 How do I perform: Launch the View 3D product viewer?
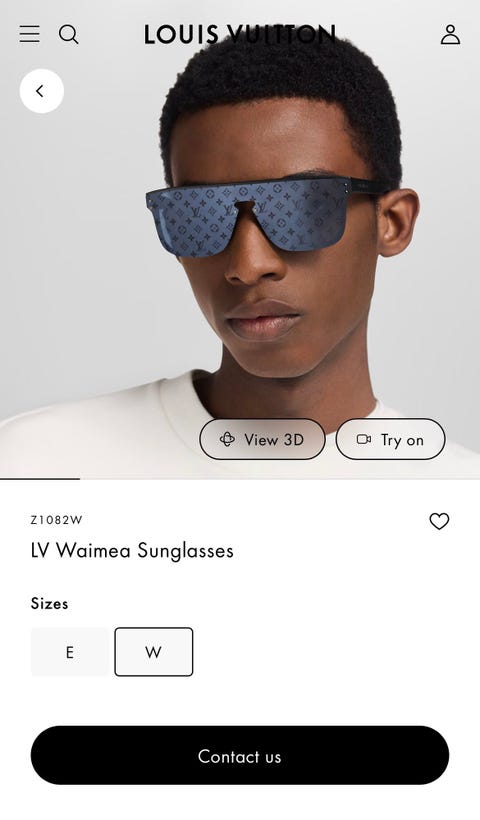[262, 439]
